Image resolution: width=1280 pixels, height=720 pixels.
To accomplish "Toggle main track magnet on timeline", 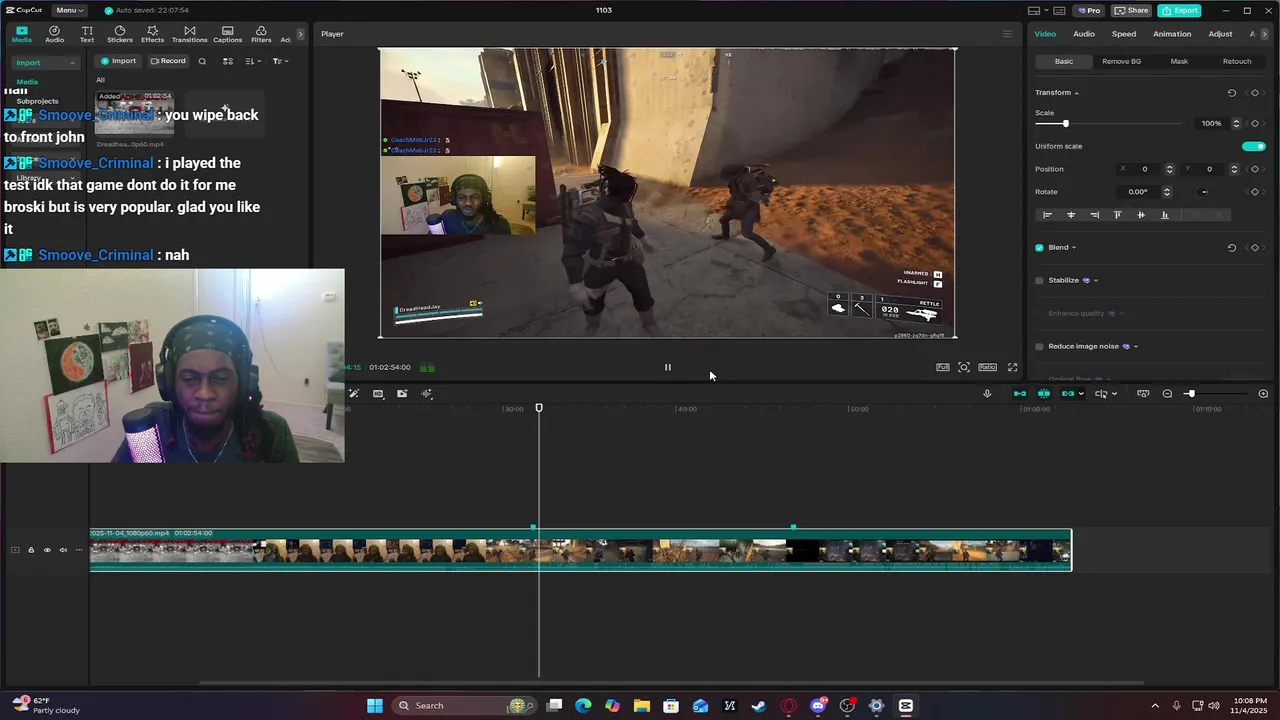I will click(x=1020, y=394).
